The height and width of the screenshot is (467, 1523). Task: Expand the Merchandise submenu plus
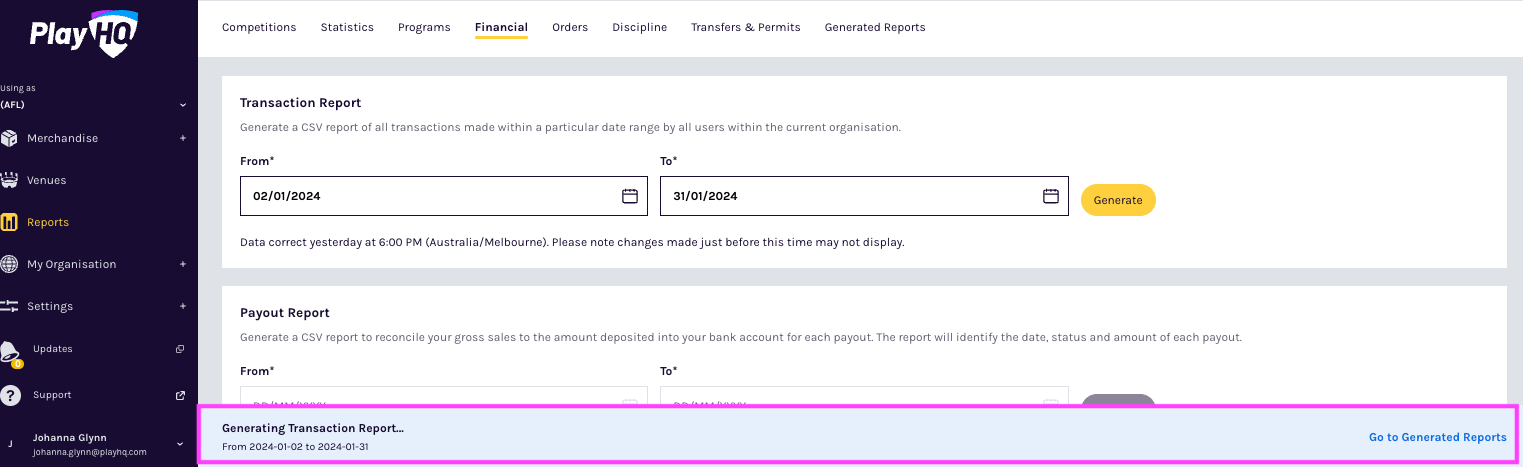[183, 138]
